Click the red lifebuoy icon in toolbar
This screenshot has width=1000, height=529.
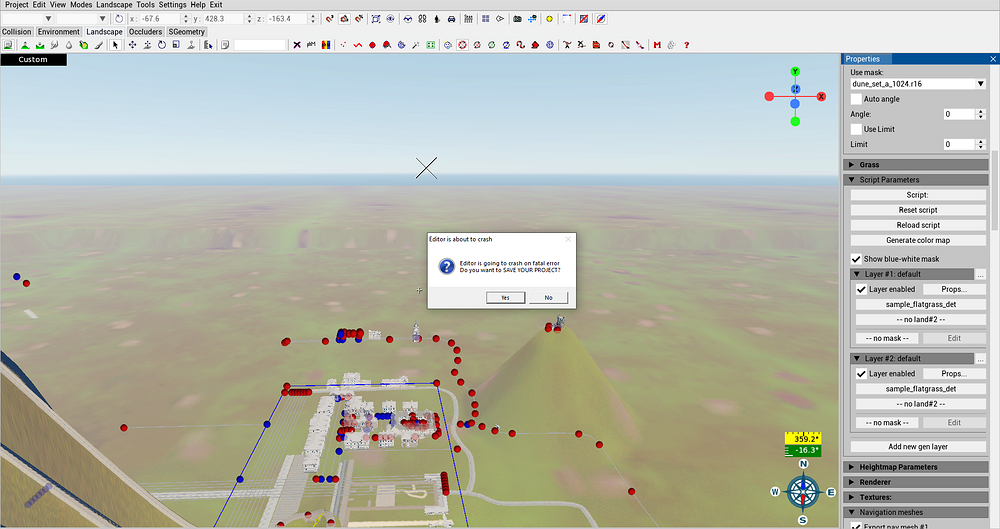(462, 45)
